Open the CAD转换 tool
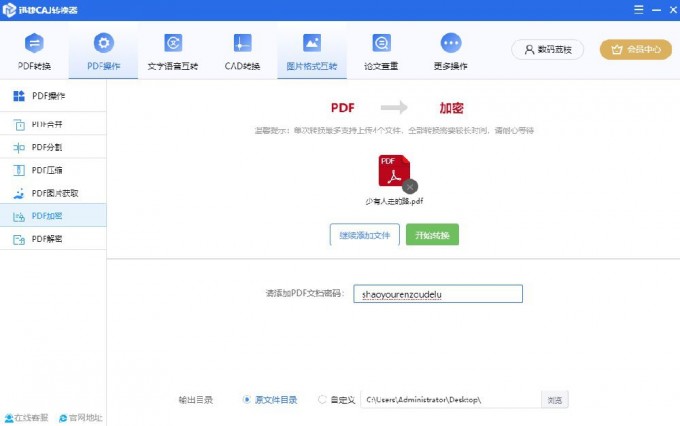The width and height of the screenshot is (680, 426). pos(242,43)
